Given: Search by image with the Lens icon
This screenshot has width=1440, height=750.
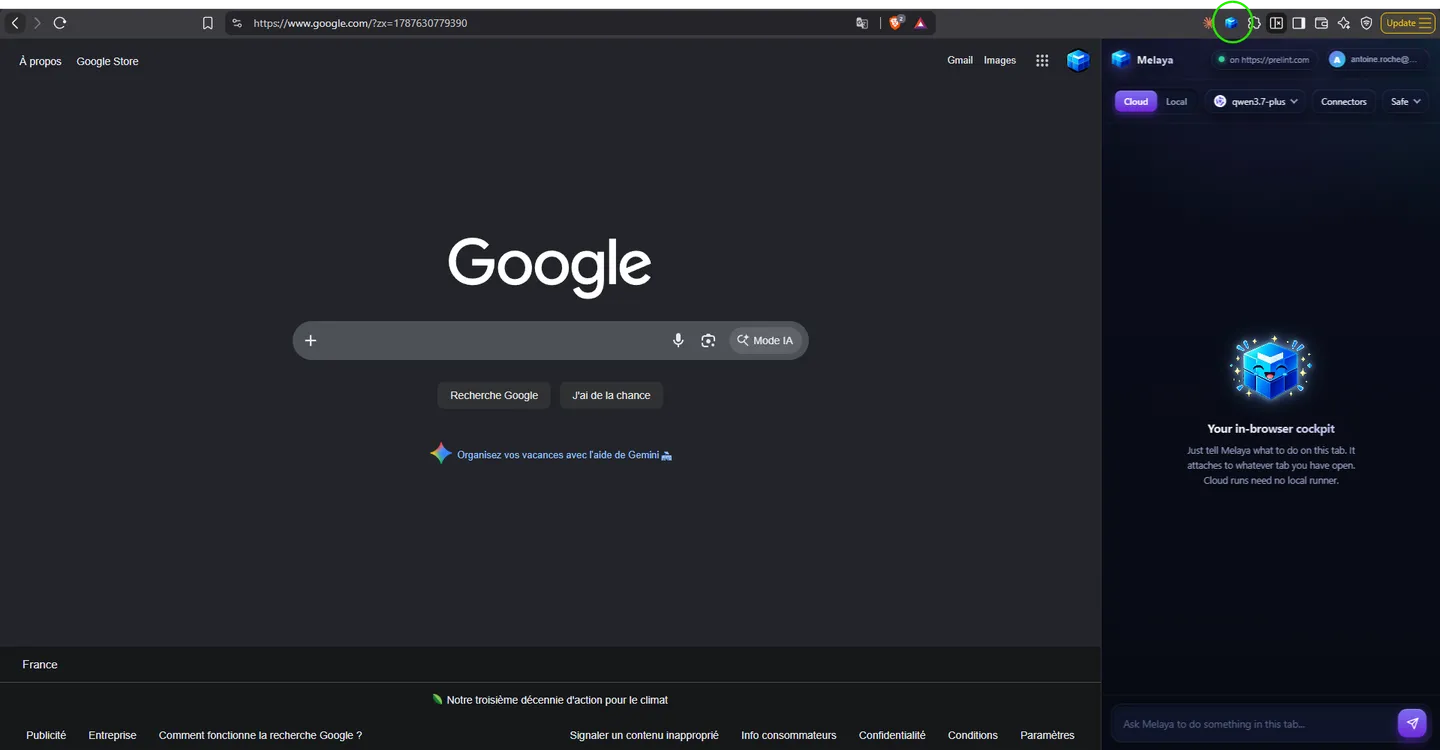Looking at the screenshot, I should 708,340.
